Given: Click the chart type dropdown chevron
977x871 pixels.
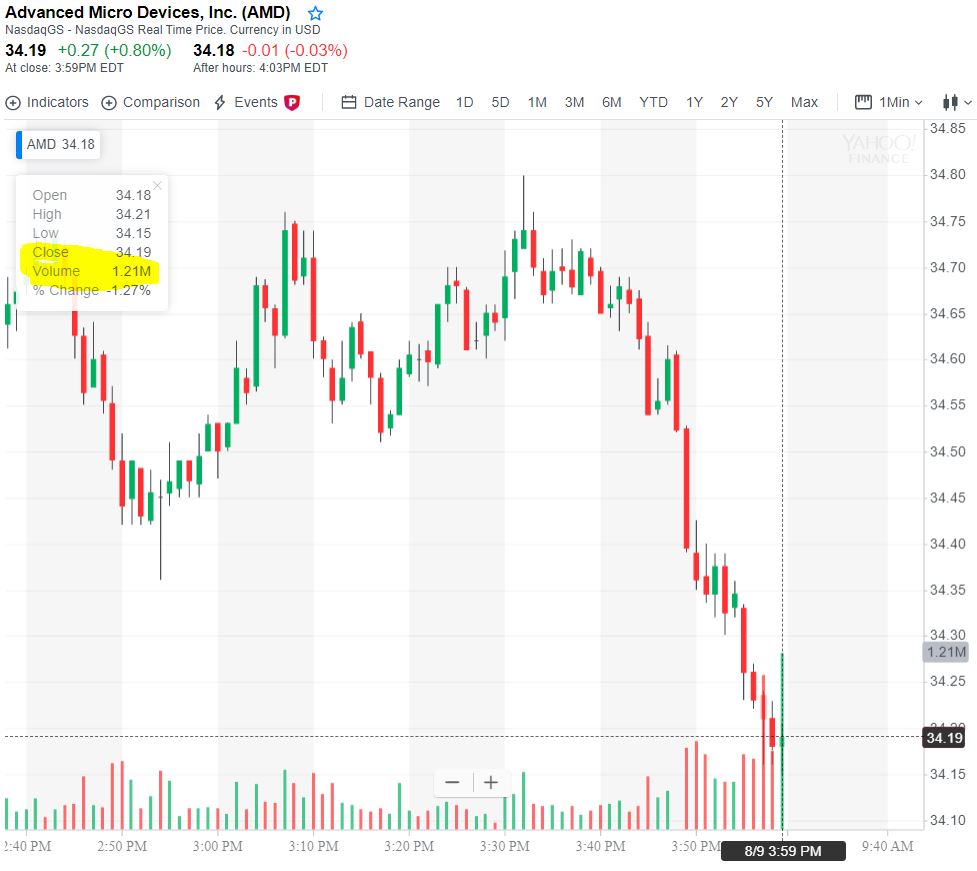Looking at the screenshot, I should coord(968,103).
